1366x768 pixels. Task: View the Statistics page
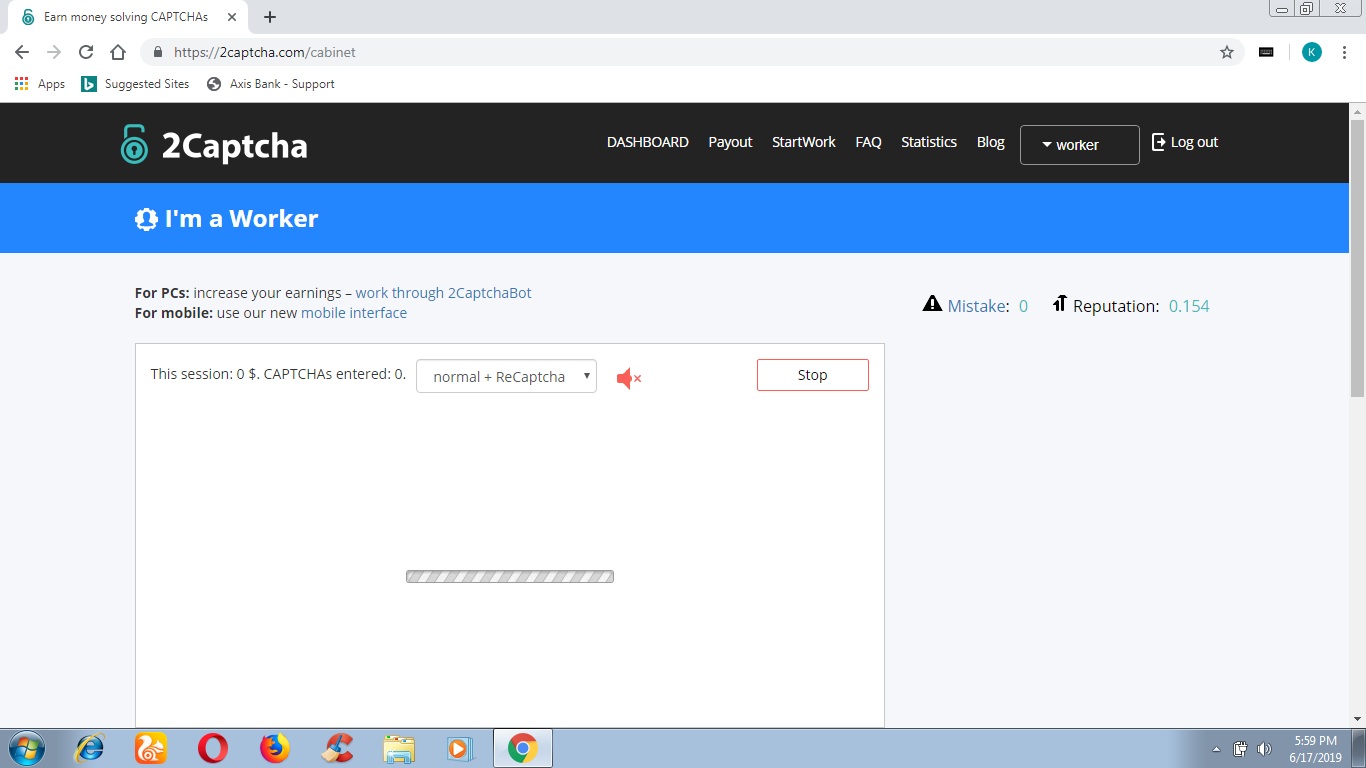(929, 142)
